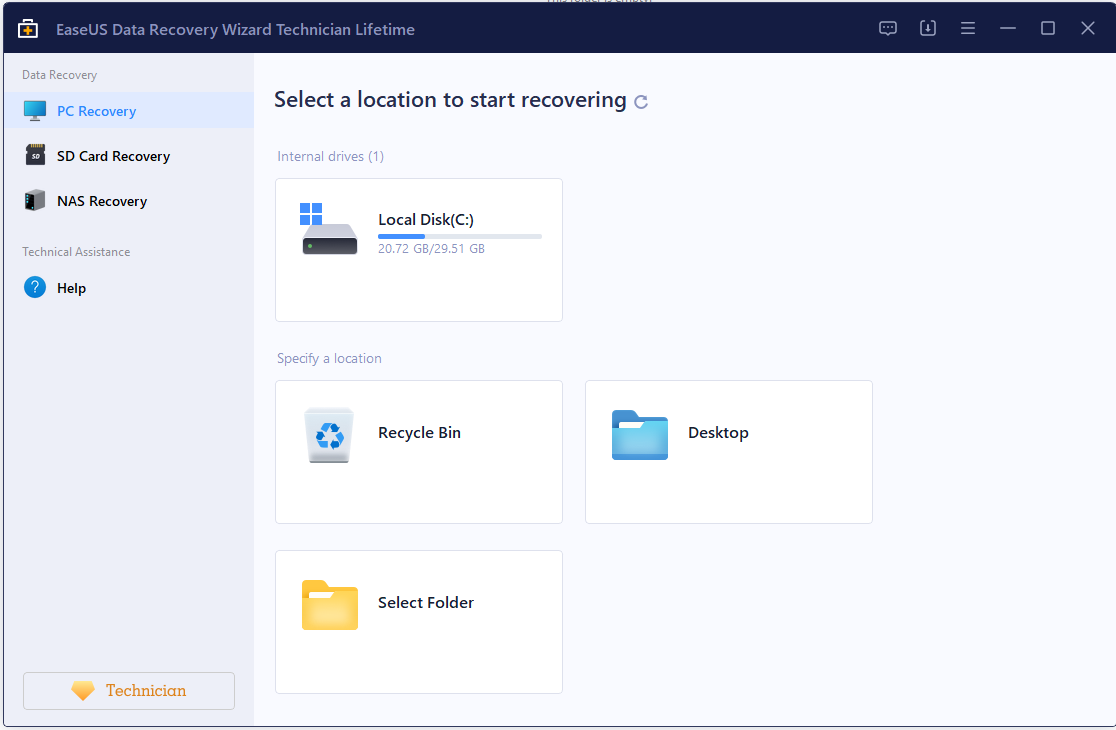Refresh the drive list with circular arrow
The image size is (1116, 730).
(641, 102)
